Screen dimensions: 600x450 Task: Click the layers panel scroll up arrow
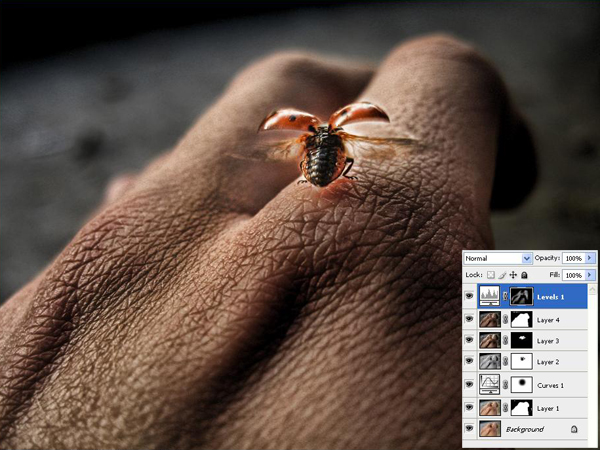(593, 289)
